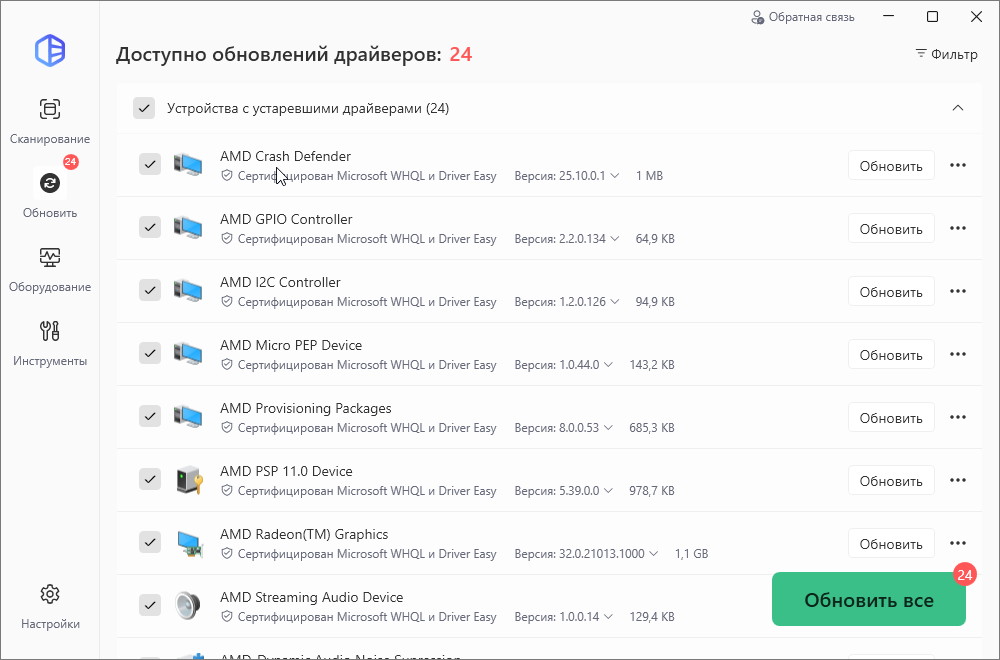This screenshot has height=660, width=1000.
Task: Open the Инструменты tools section
Action: point(50,344)
